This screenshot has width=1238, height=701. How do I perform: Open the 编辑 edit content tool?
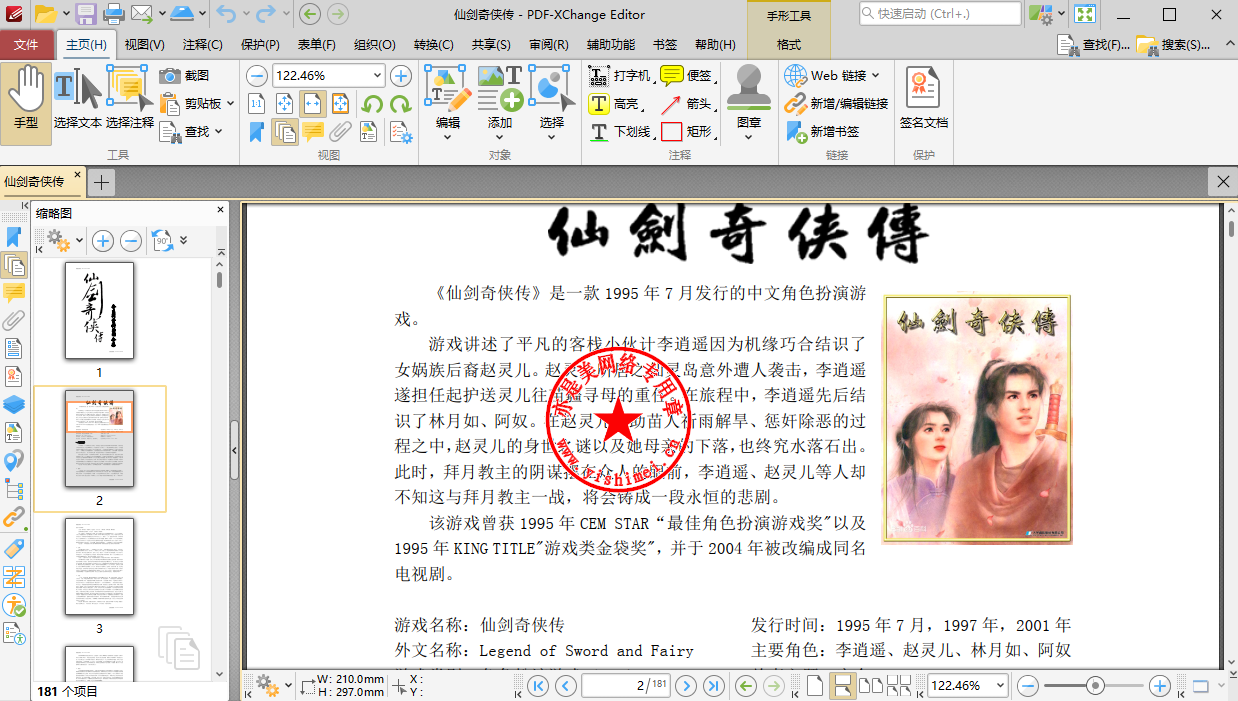[447, 102]
